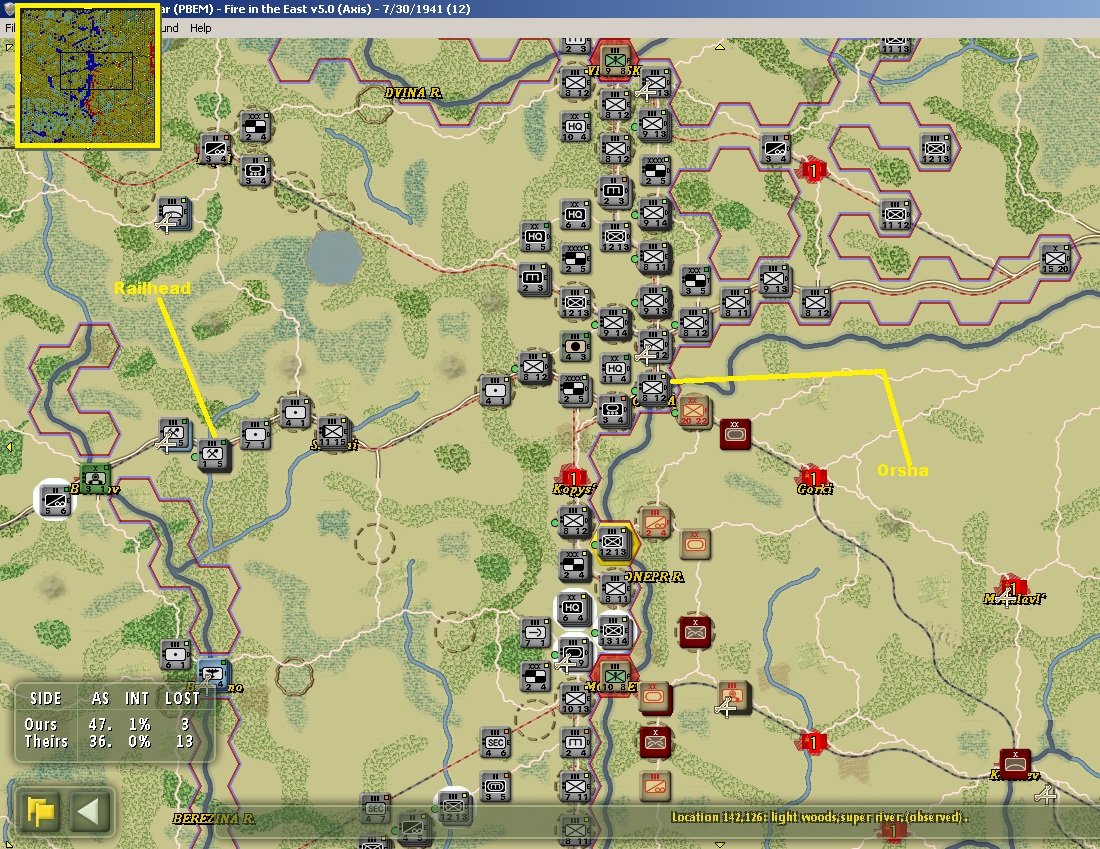Click the map scroll-down arrow at bottom edge

coord(719,844)
